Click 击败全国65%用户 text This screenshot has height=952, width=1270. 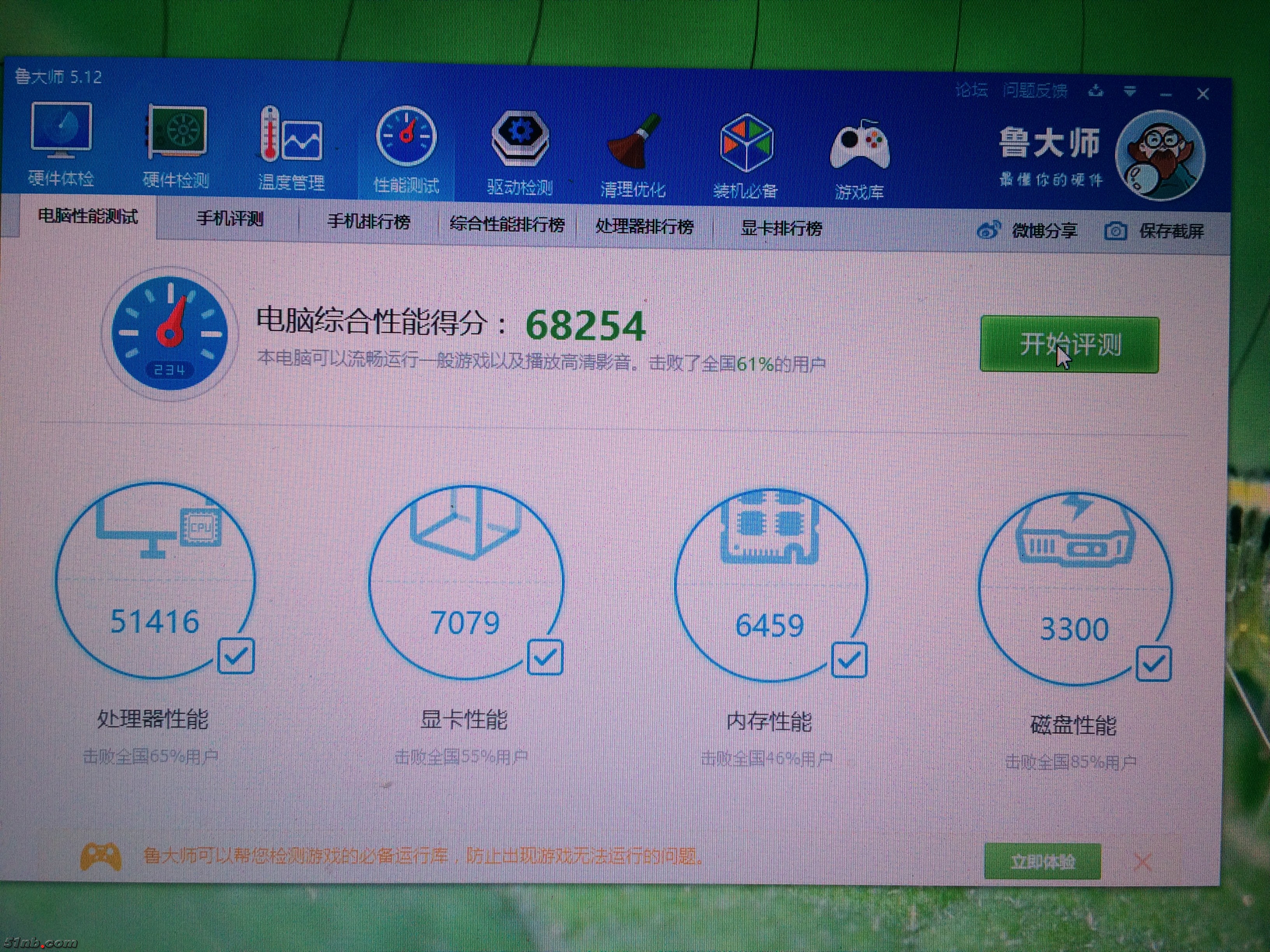point(151,756)
